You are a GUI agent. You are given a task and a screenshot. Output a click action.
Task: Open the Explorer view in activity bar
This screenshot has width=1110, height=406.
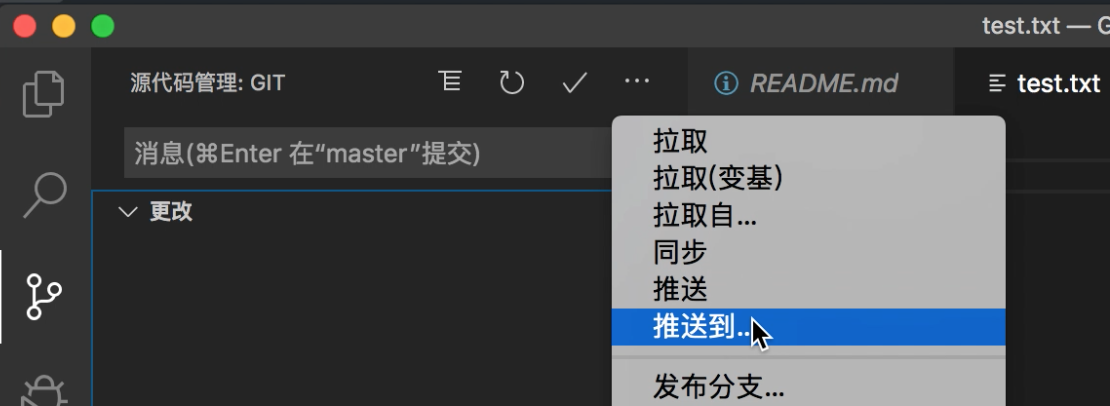(44, 93)
